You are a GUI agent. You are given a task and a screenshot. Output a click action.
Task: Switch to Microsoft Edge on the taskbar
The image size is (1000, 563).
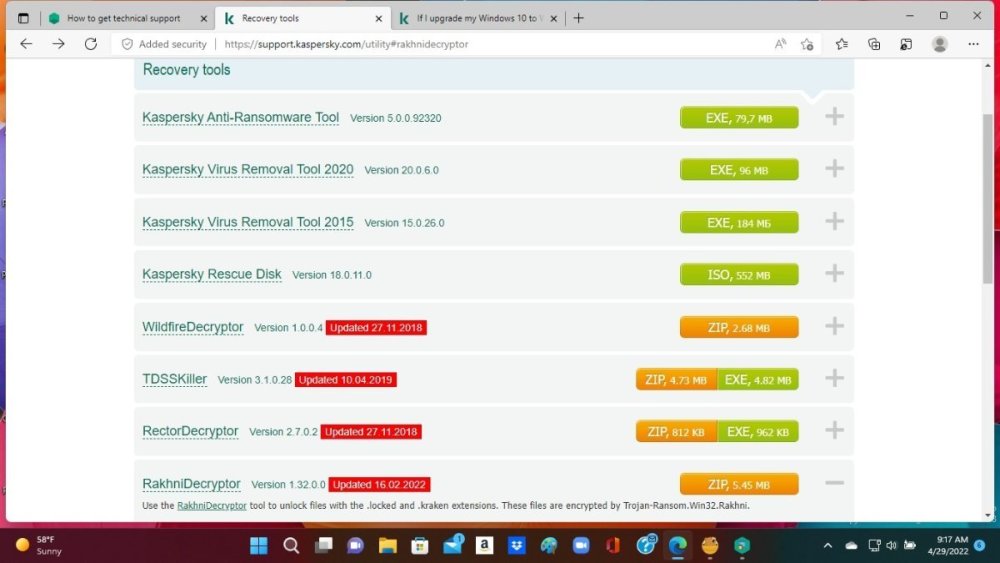[677, 546]
